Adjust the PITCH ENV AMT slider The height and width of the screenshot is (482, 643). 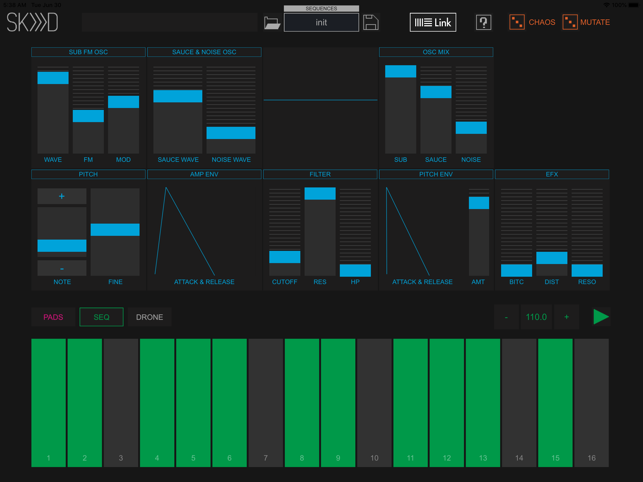[x=479, y=232]
